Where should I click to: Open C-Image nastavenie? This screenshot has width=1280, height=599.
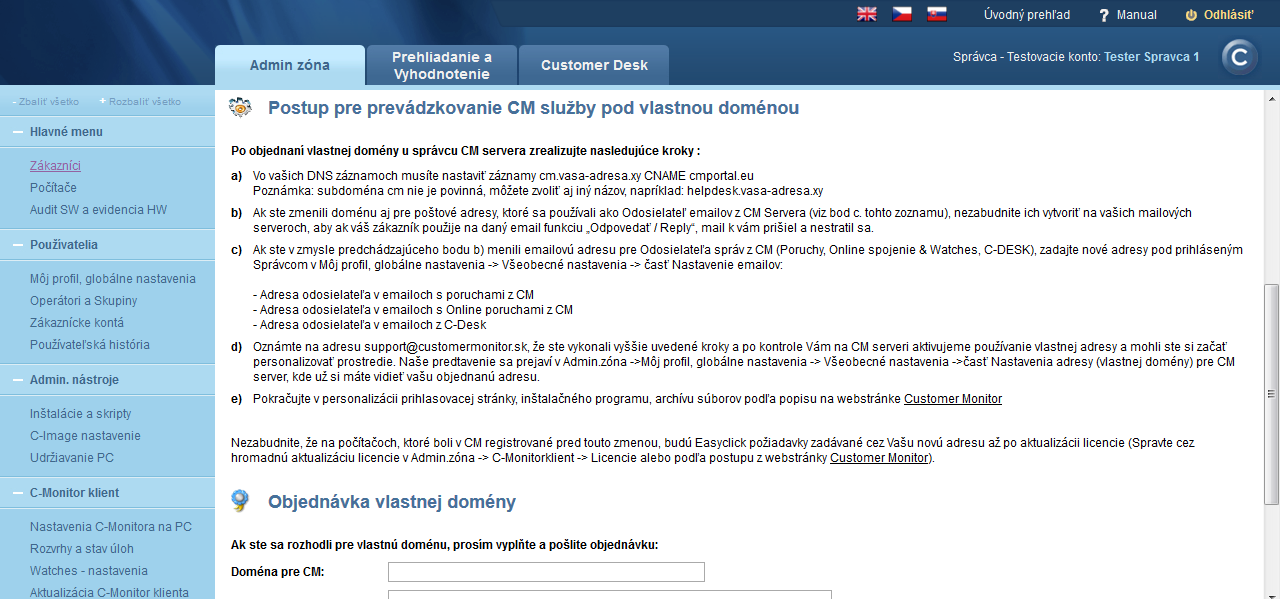[x=85, y=436]
